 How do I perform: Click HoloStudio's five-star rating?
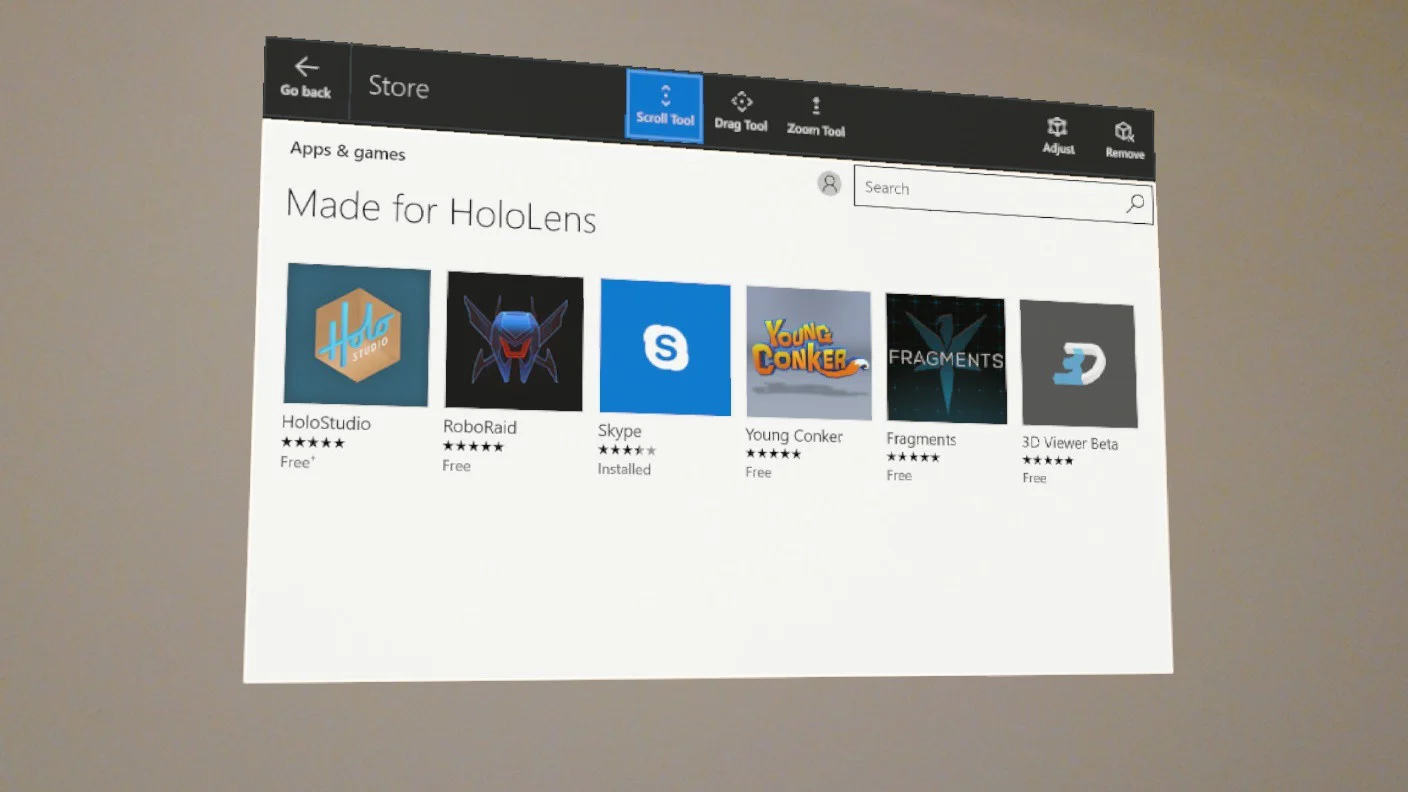pyautogui.click(x=313, y=443)
